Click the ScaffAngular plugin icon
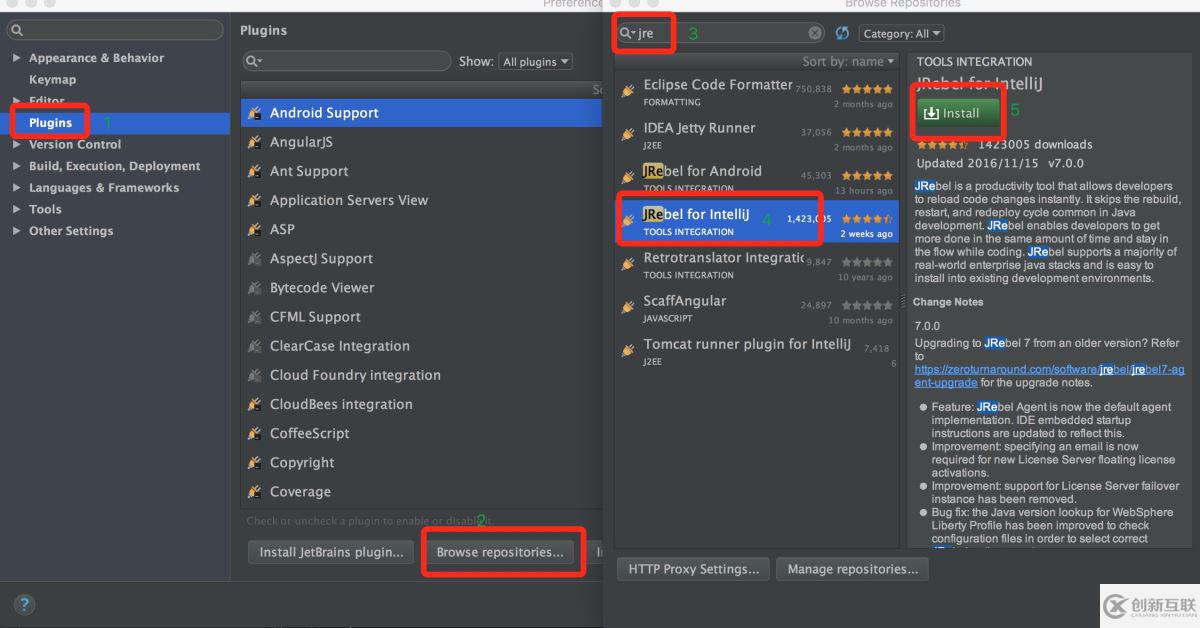The height and width of the screenshot is (628, 1200). 628,307
